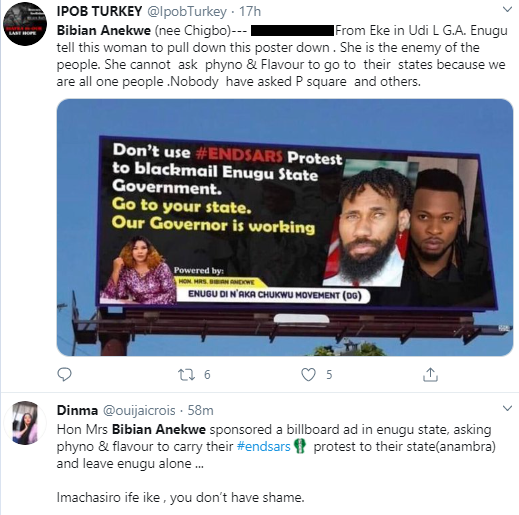519x515 pixels.
Task: Open the share upload icon
Action: [430, 374]
